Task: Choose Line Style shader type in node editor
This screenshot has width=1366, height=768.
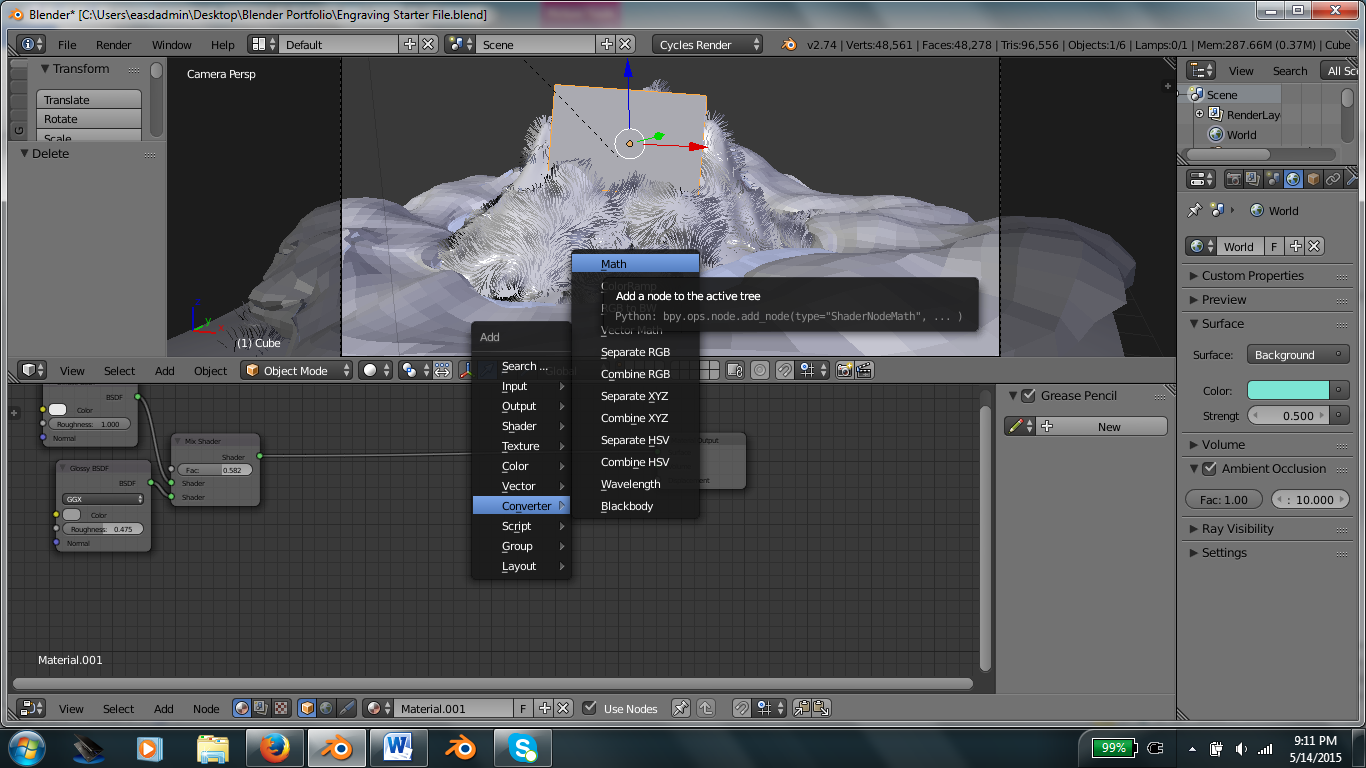Action: click(346, 708)
